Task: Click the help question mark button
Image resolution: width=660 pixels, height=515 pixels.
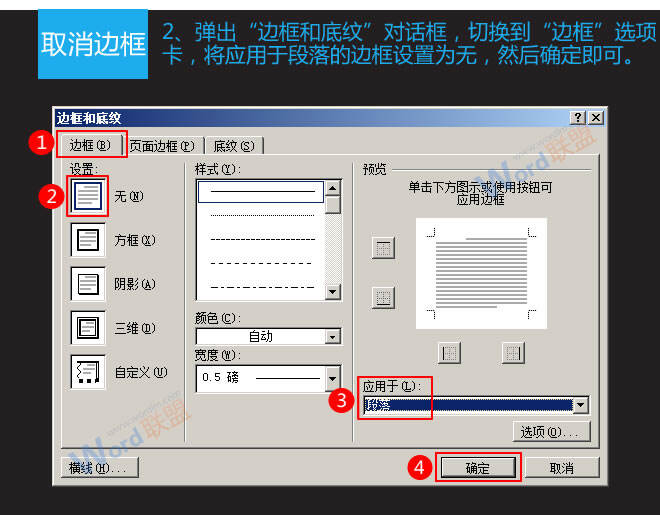Action: click(x=578, y=117)
